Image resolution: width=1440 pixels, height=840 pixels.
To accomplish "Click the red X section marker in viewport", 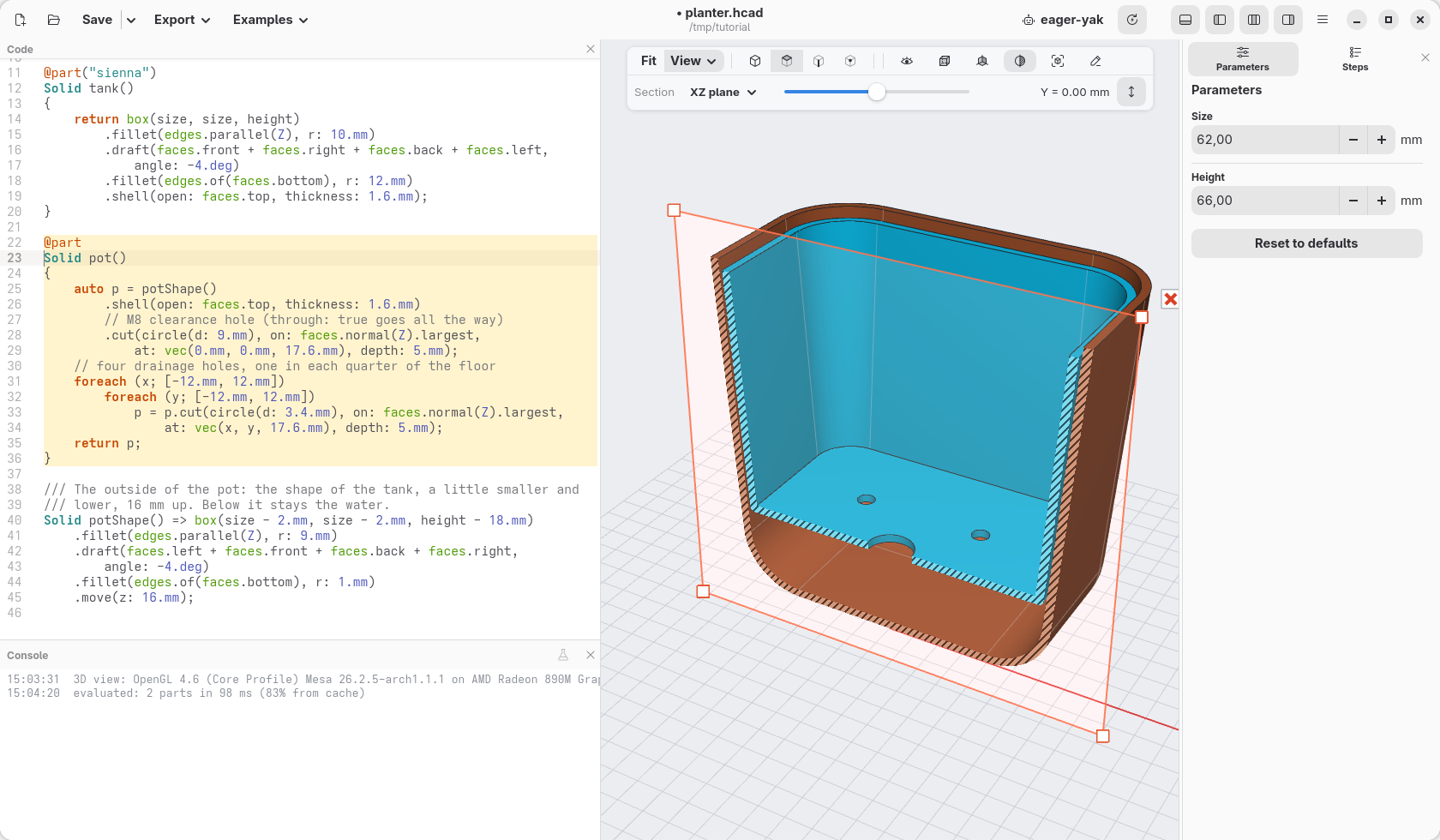I will [x=1170, y=298].
